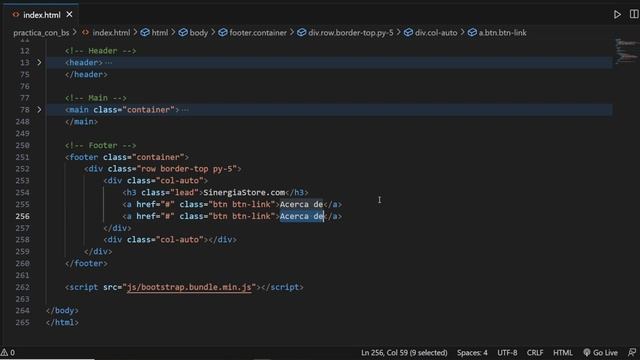Click line number 251 in the gutter

[x=22, y=157]
